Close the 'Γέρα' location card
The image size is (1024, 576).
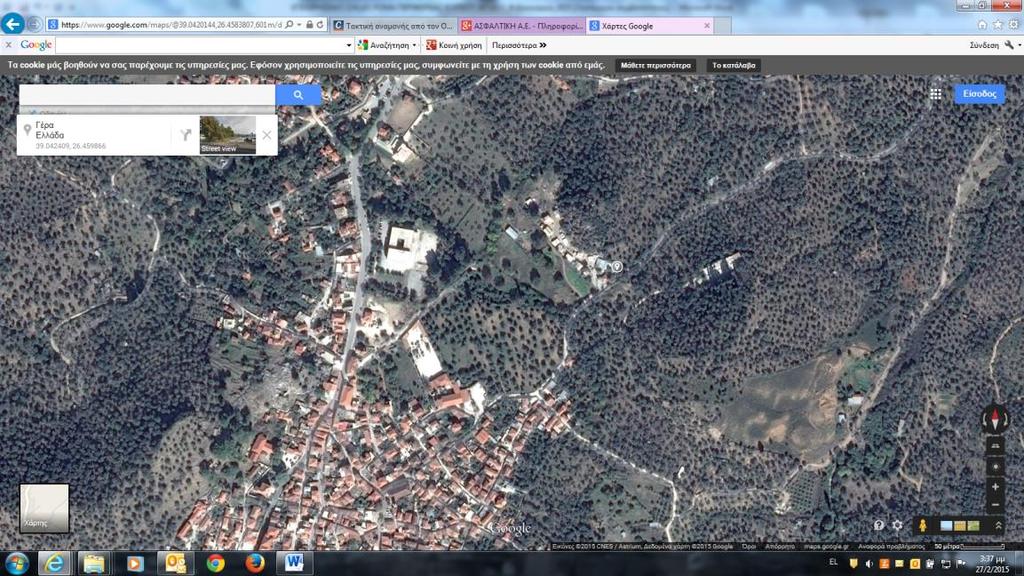point(266,135)
